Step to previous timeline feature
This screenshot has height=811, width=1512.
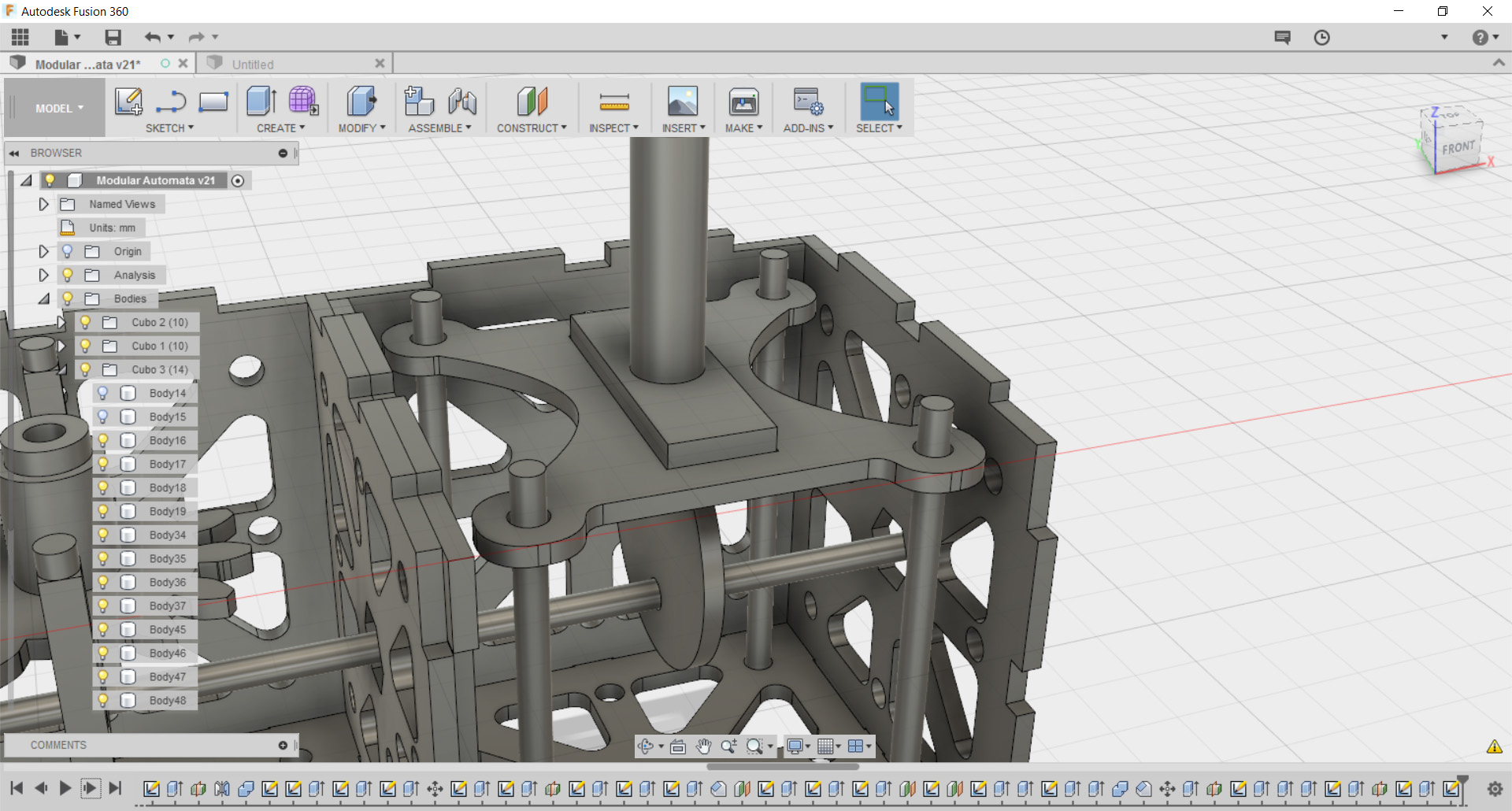click(x=41, y=787)
